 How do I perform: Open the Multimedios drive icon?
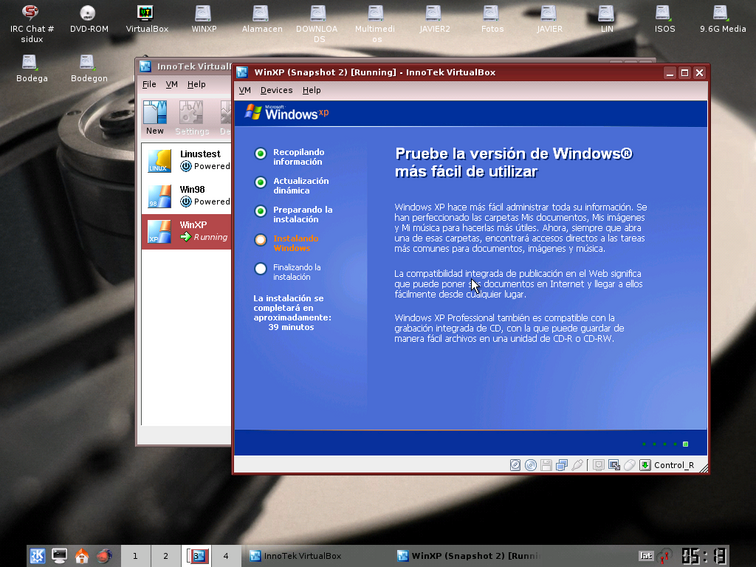[375, 23]
